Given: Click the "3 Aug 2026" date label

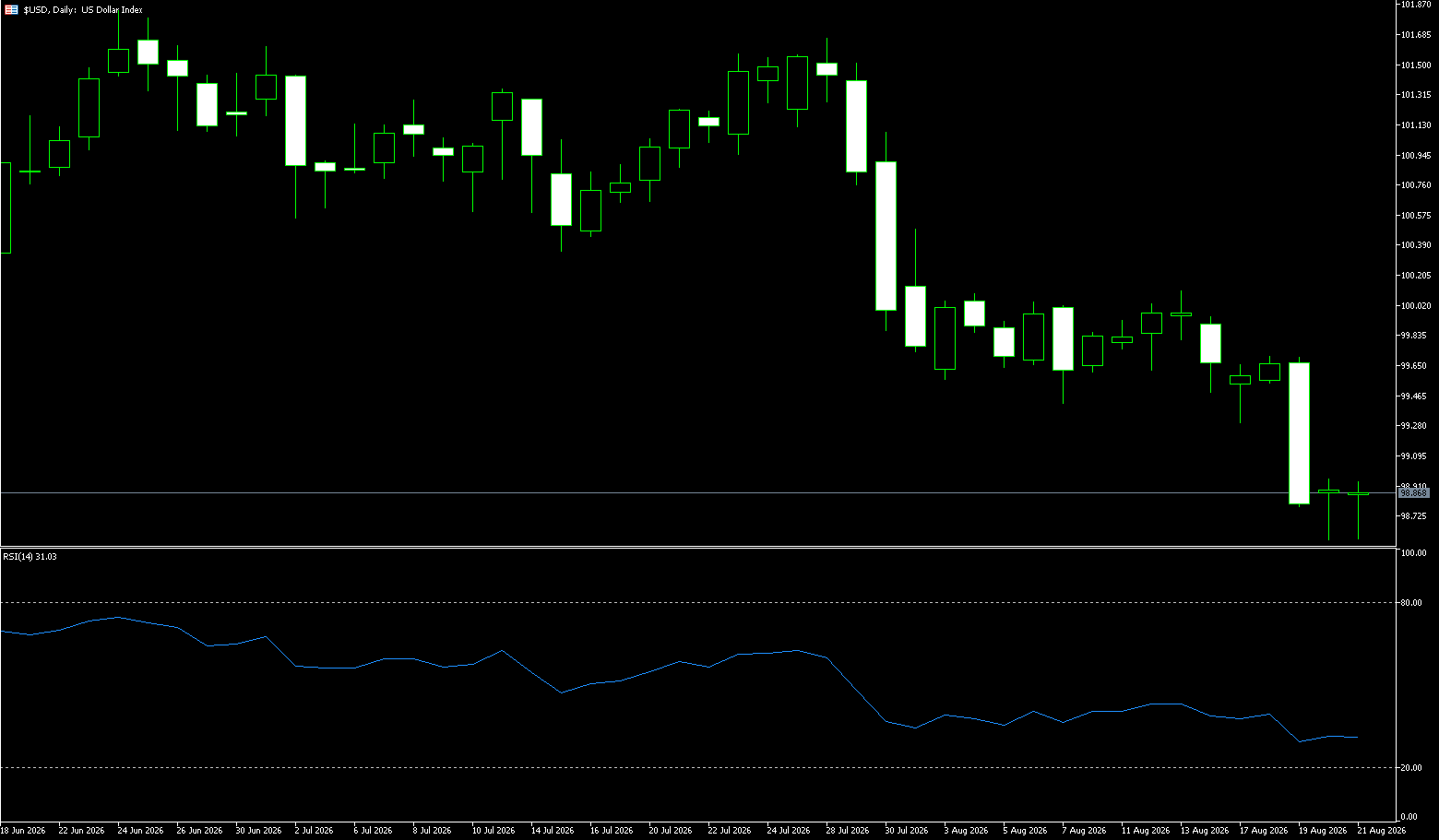Looking at the screenshot, I should [x=966, y=831].
